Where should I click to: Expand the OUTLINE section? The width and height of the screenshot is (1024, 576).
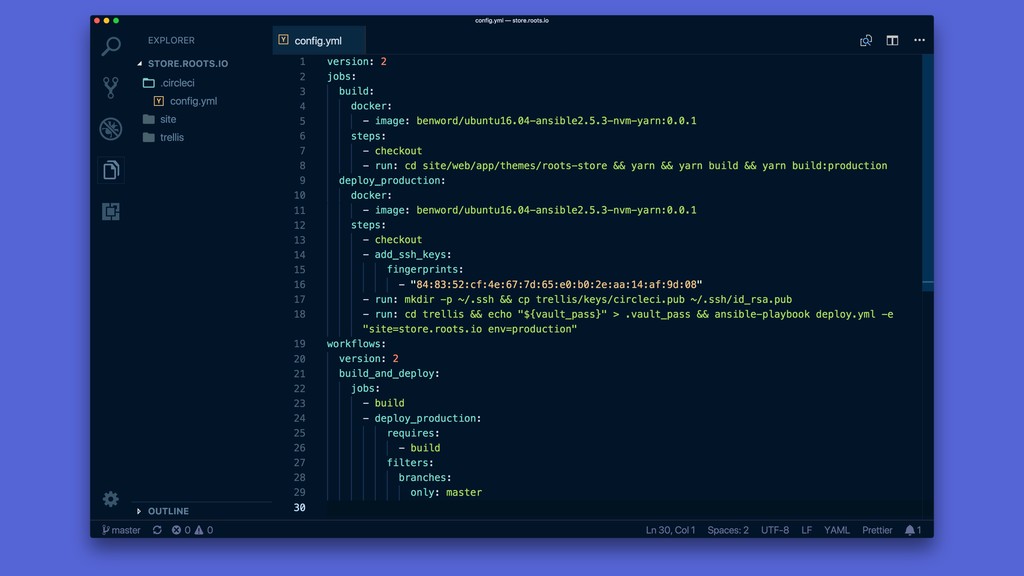[168, 511]
